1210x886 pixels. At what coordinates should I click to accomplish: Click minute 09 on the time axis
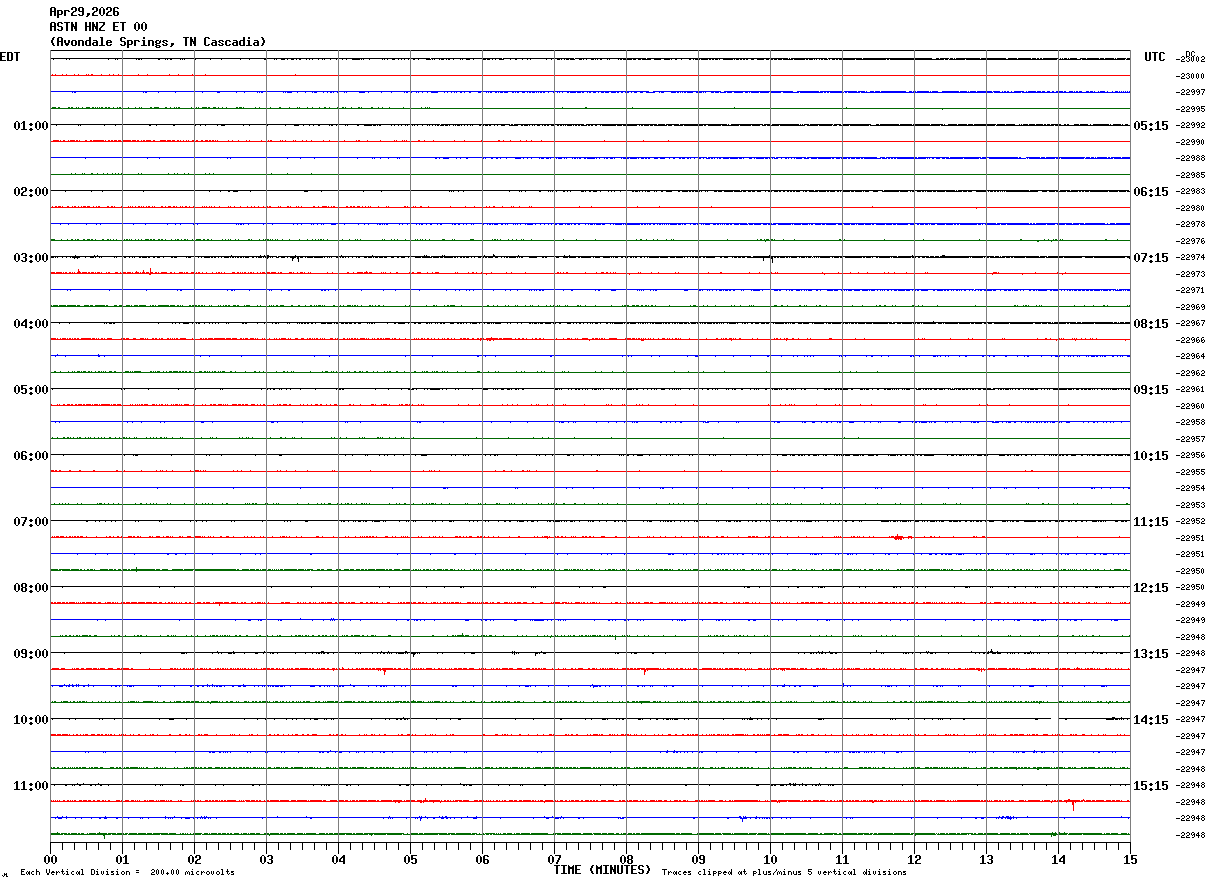(x=698, y=859)
